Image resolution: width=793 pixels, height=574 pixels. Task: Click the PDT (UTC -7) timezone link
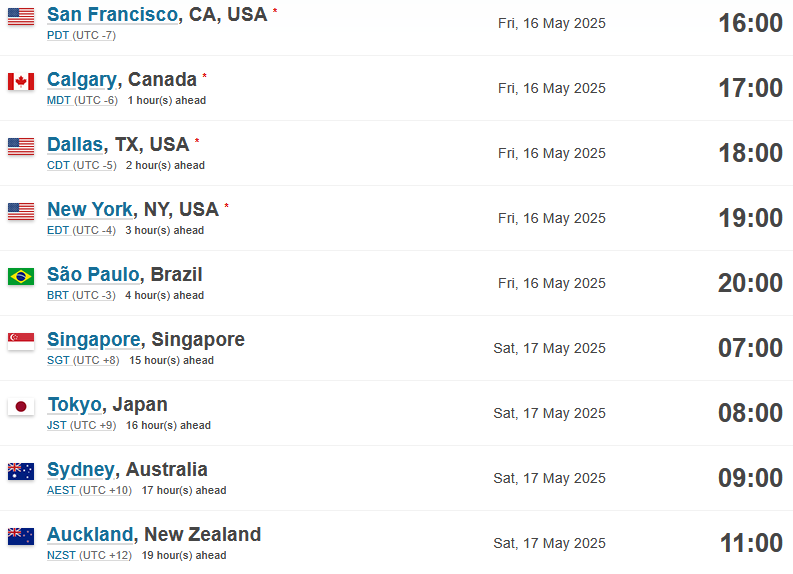point(81,35)
